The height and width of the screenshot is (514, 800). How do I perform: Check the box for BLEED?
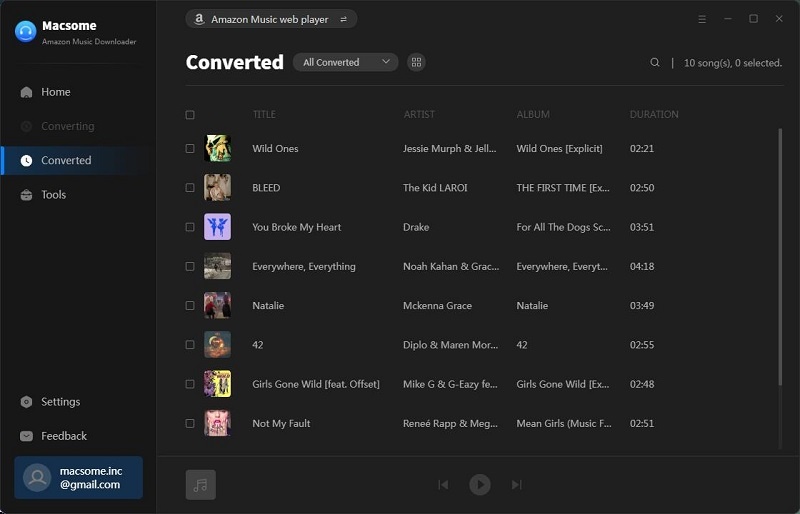[190, 188]
